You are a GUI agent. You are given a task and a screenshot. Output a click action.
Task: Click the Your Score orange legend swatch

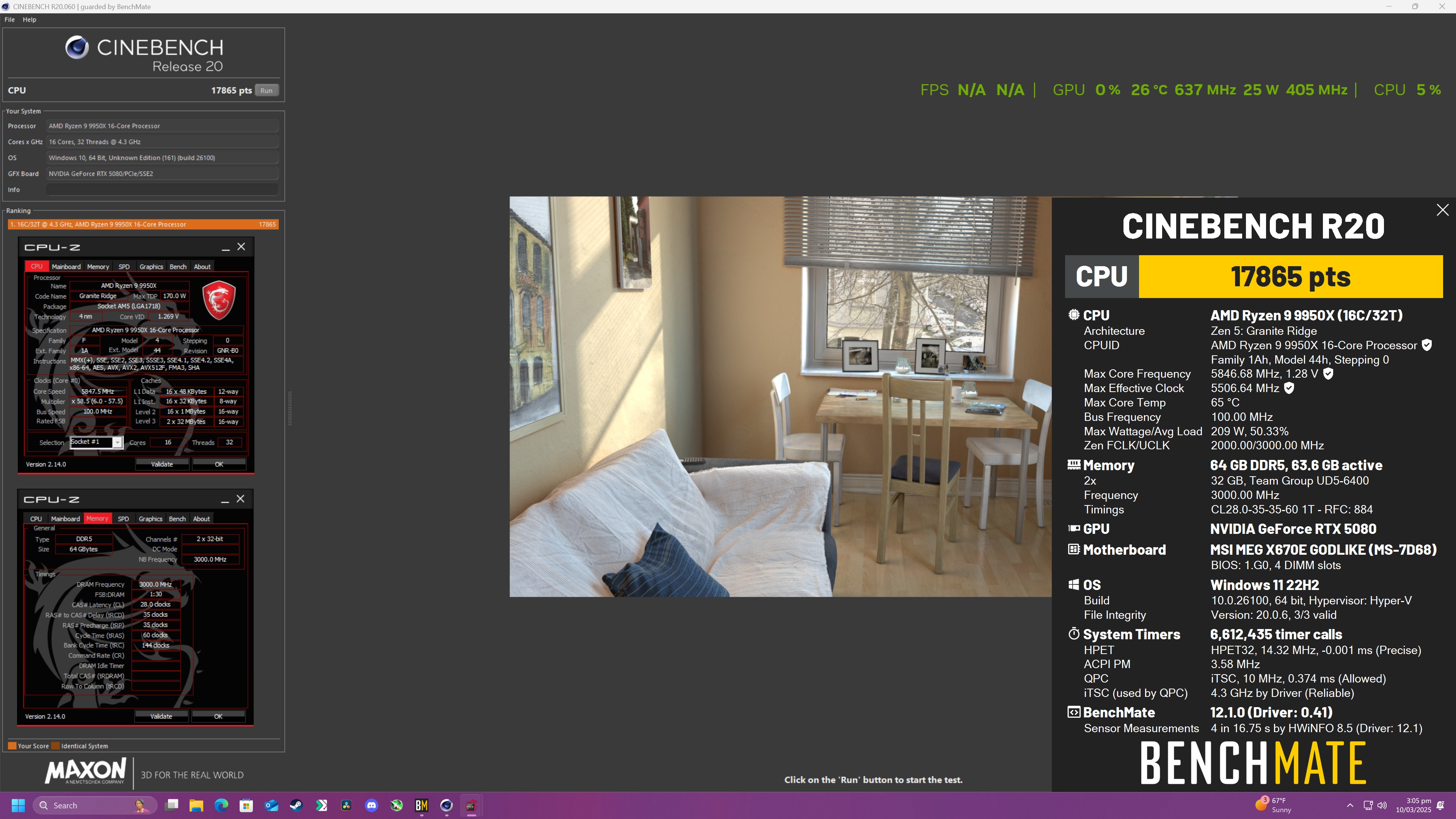(x=12, y=745)
